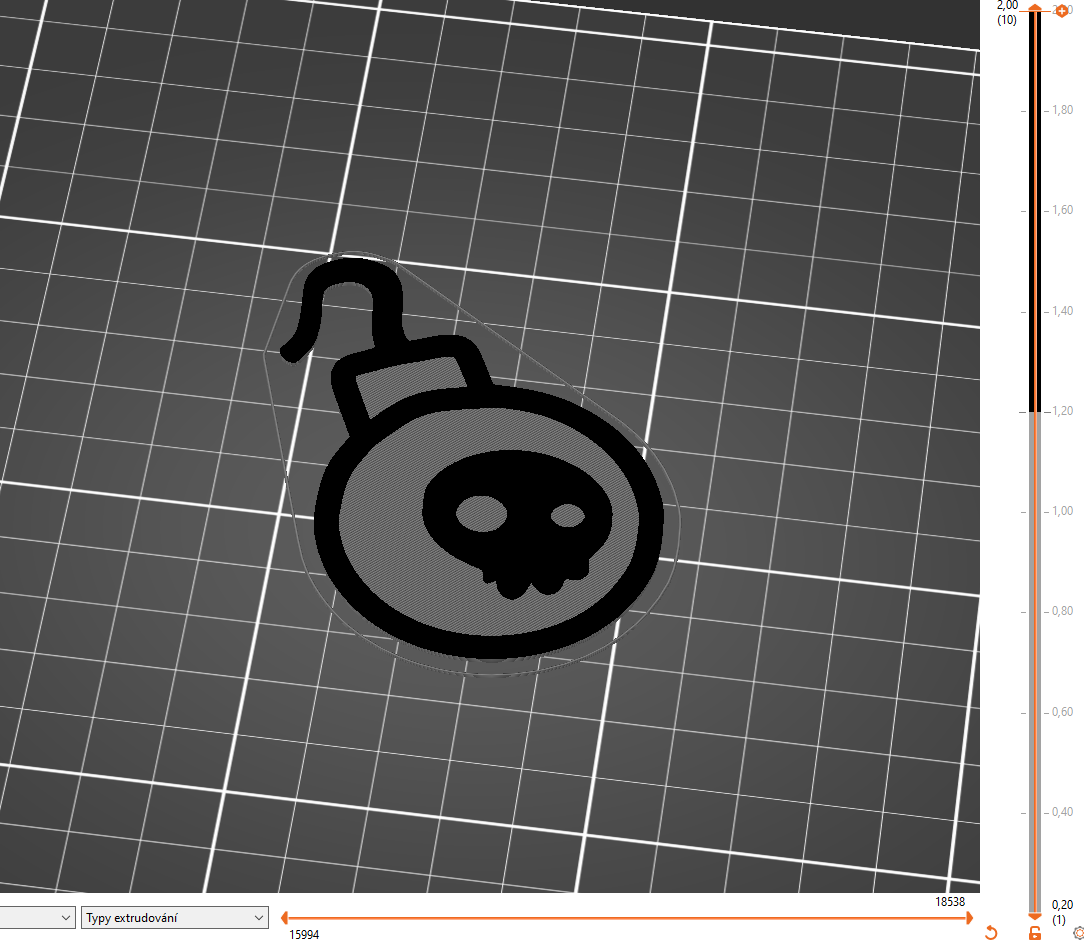Open the 'Typy extrudování' dropdown

pyautogui.click(x=175, y=917)
